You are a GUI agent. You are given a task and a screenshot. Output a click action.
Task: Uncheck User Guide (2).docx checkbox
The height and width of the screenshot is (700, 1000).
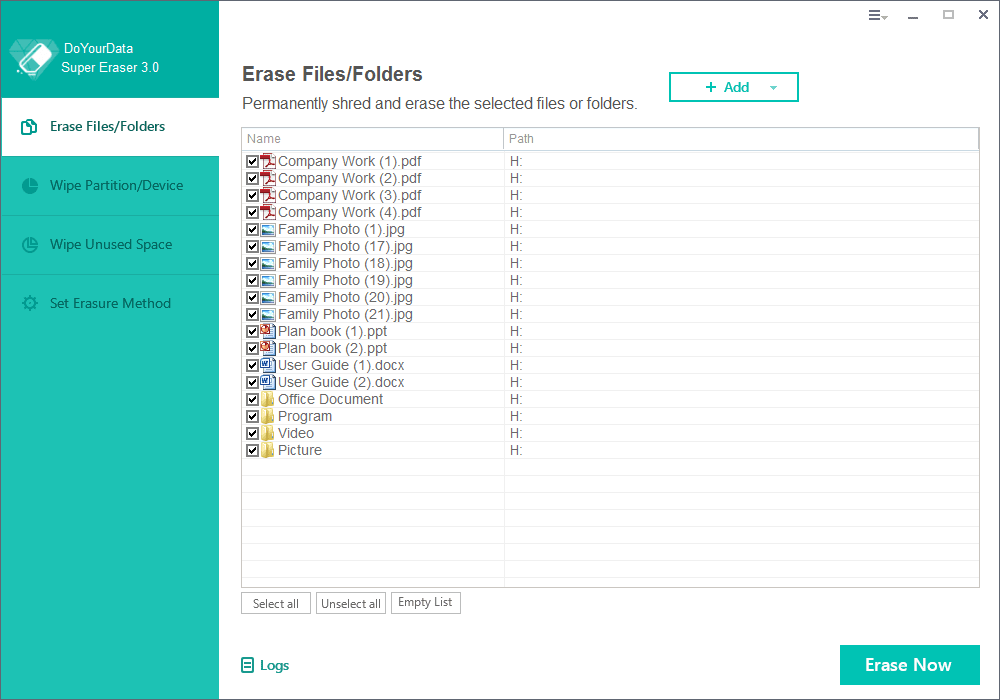point(253,383)
